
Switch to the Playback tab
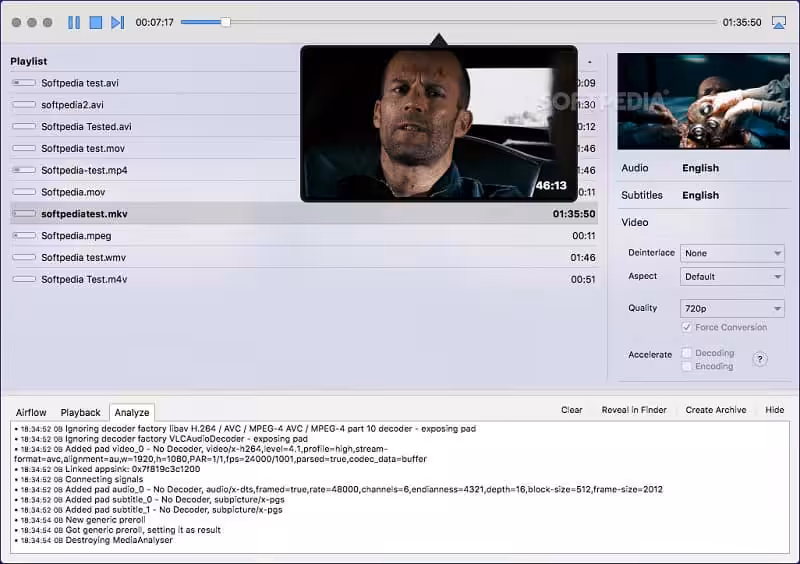[80, 412]
